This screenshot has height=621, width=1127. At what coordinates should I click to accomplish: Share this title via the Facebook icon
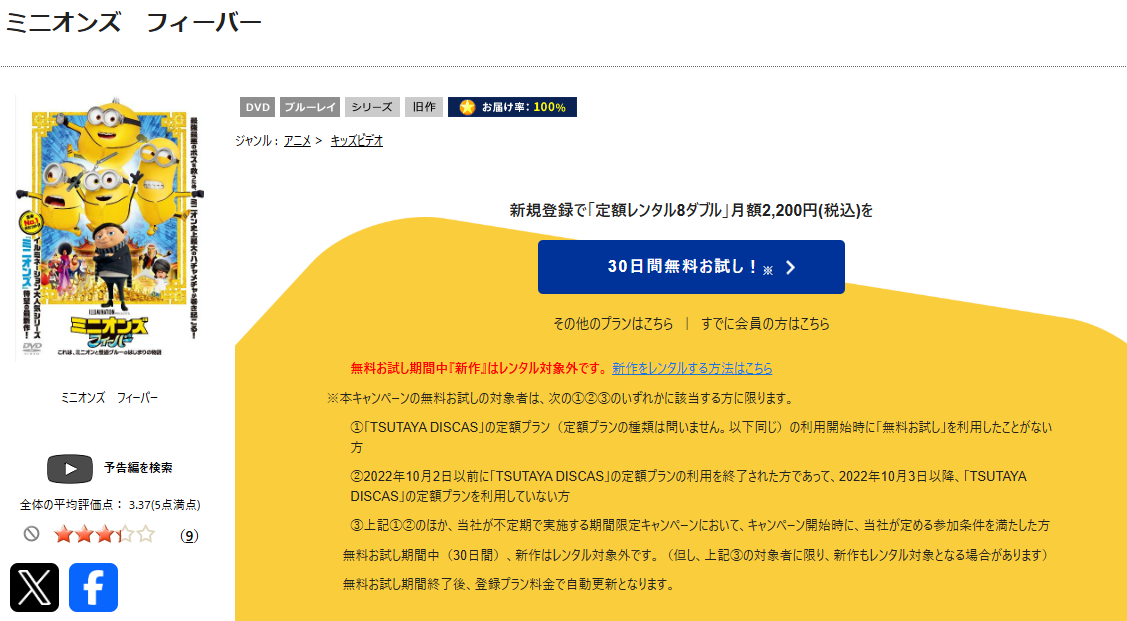[92, 589]
